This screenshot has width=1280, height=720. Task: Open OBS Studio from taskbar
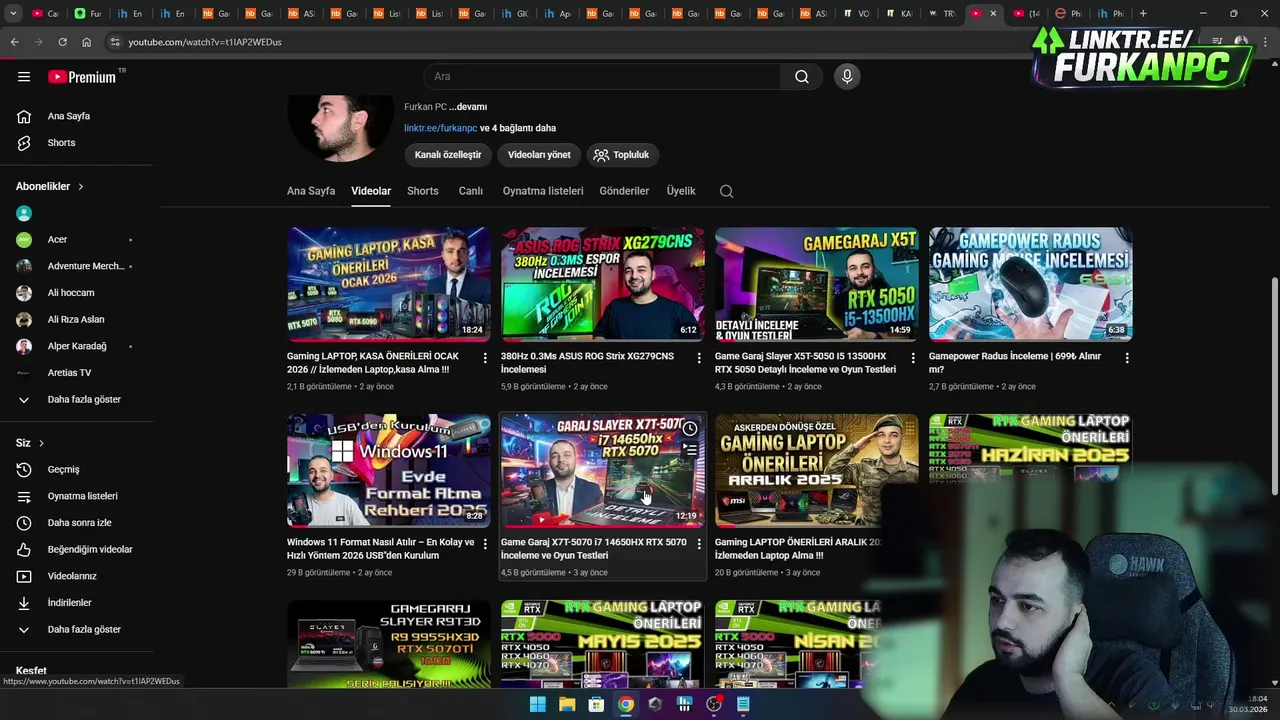click(714, 704)
